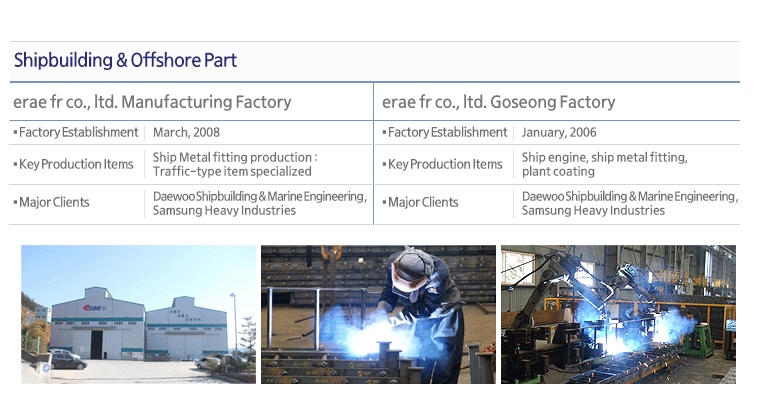Click Ship engine, ship metal fitting text

pos(604,164)
